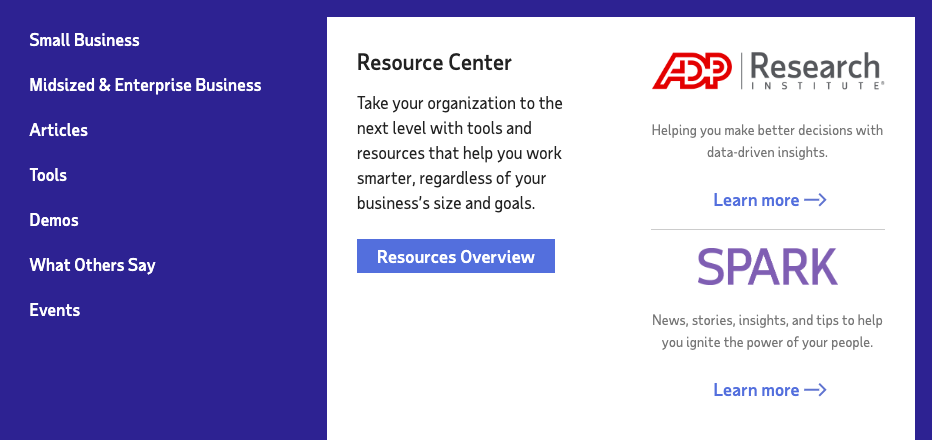Click the Resource Center heading
Screen dimensions: 932x440
point(434,63)
